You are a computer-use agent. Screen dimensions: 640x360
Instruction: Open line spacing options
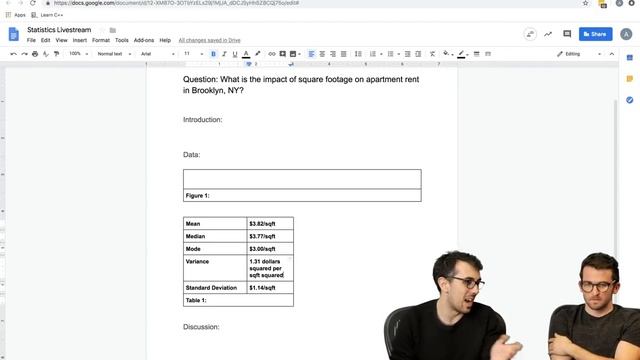358,54
